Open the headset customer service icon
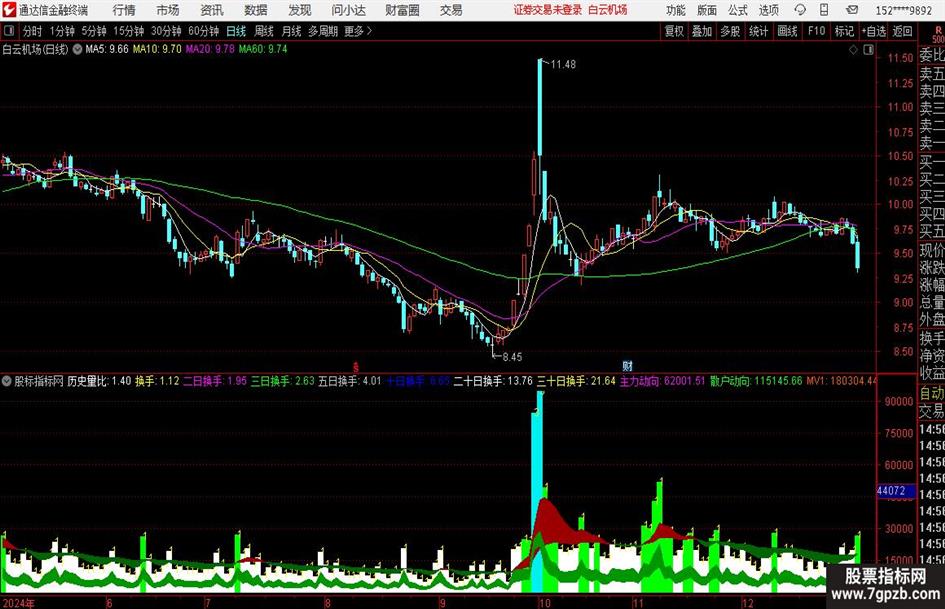The width and height of the screenshot is (945, 609). point(800,10)
